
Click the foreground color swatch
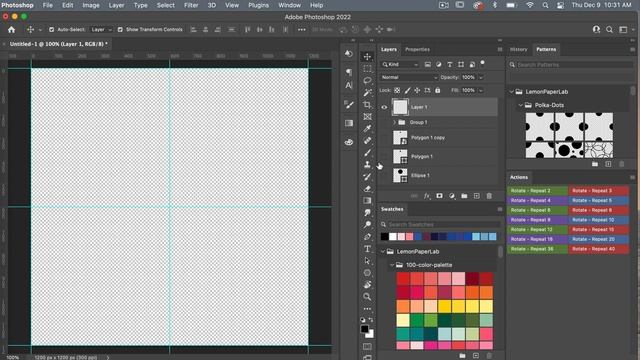[364, 329]
